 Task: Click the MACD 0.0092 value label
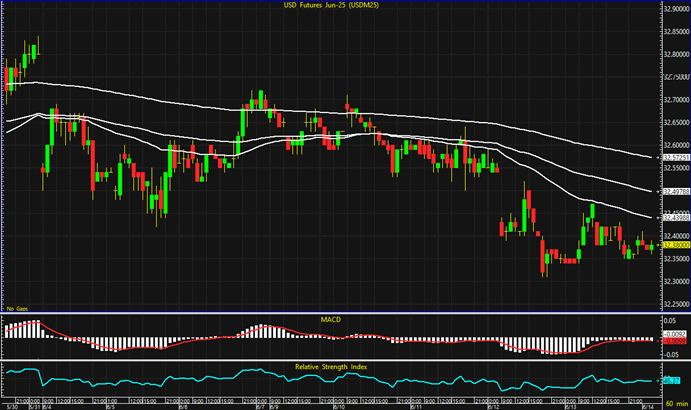click(676, 335)
